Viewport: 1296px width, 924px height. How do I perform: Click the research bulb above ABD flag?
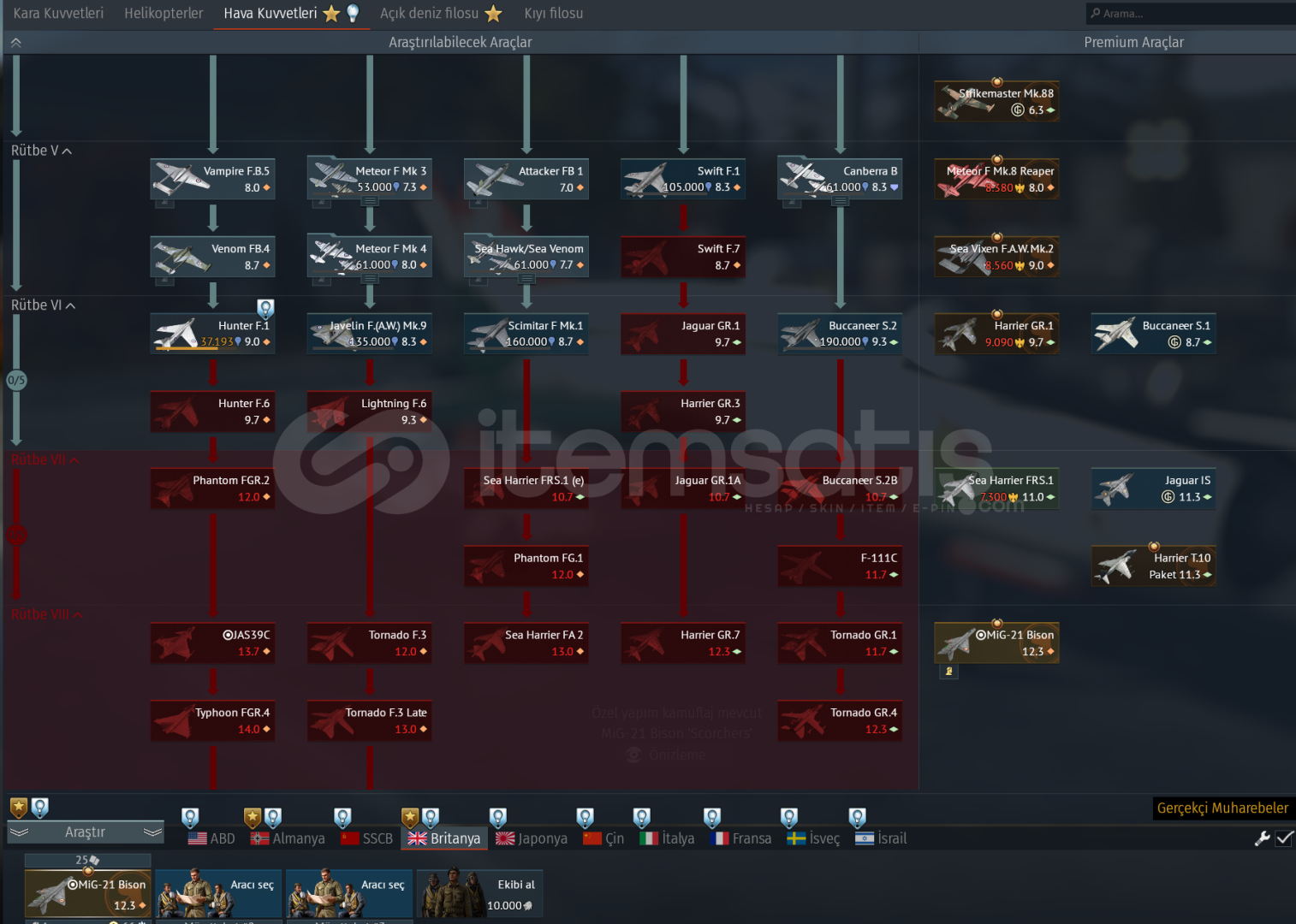click(x=190, y=818)
